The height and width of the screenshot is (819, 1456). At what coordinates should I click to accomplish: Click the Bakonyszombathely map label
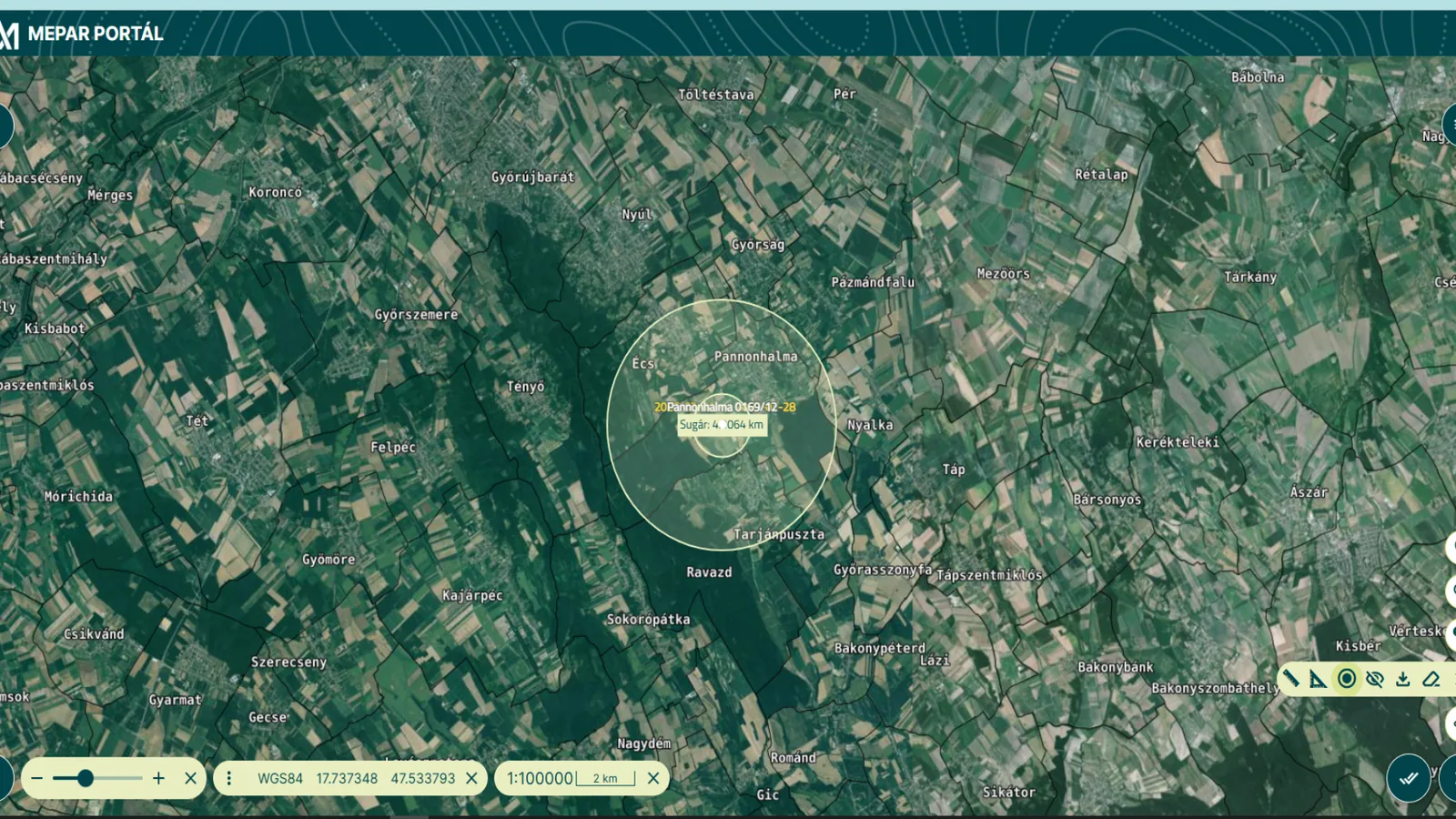point(1215,688)
